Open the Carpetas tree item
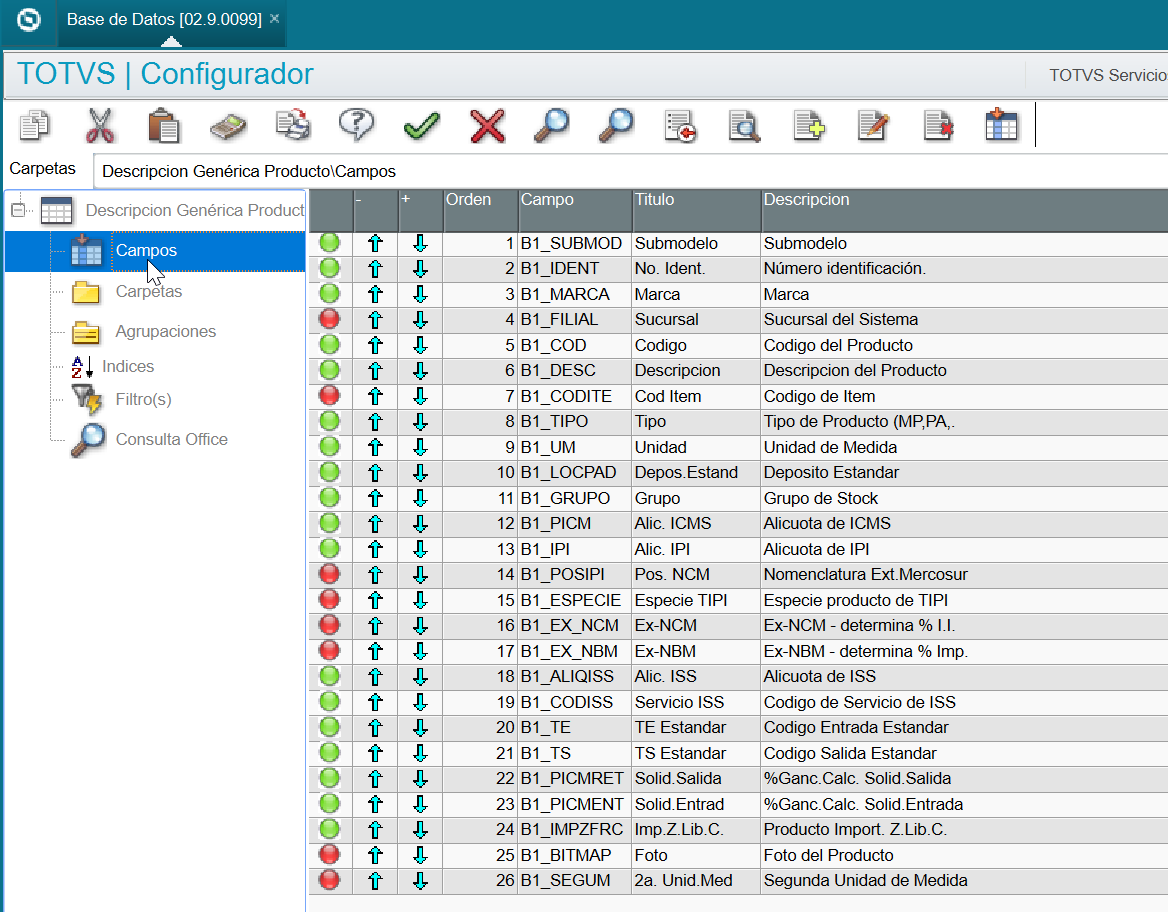 pyautogui.click(x=148, y=291)
